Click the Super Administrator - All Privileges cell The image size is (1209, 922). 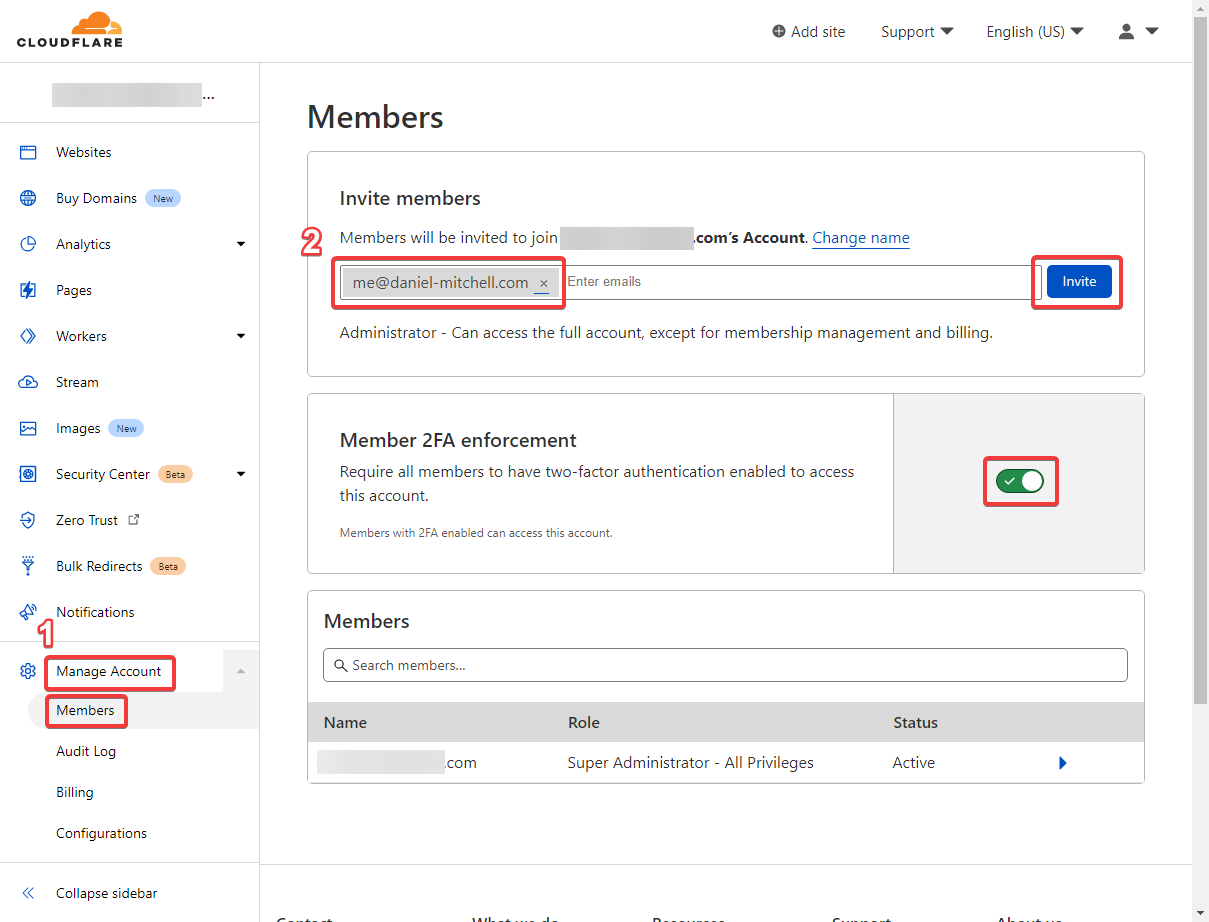690,763
